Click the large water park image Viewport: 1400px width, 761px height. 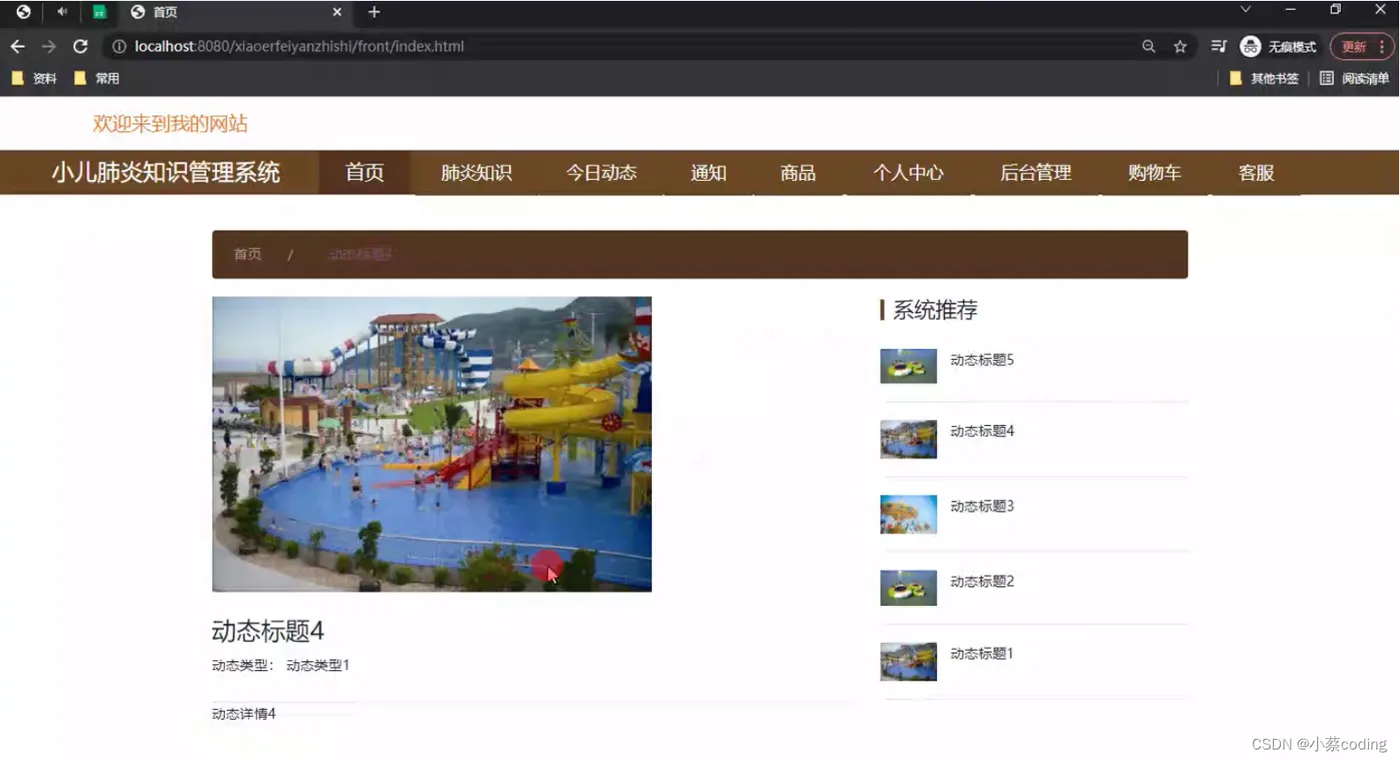tap(432, 444)
